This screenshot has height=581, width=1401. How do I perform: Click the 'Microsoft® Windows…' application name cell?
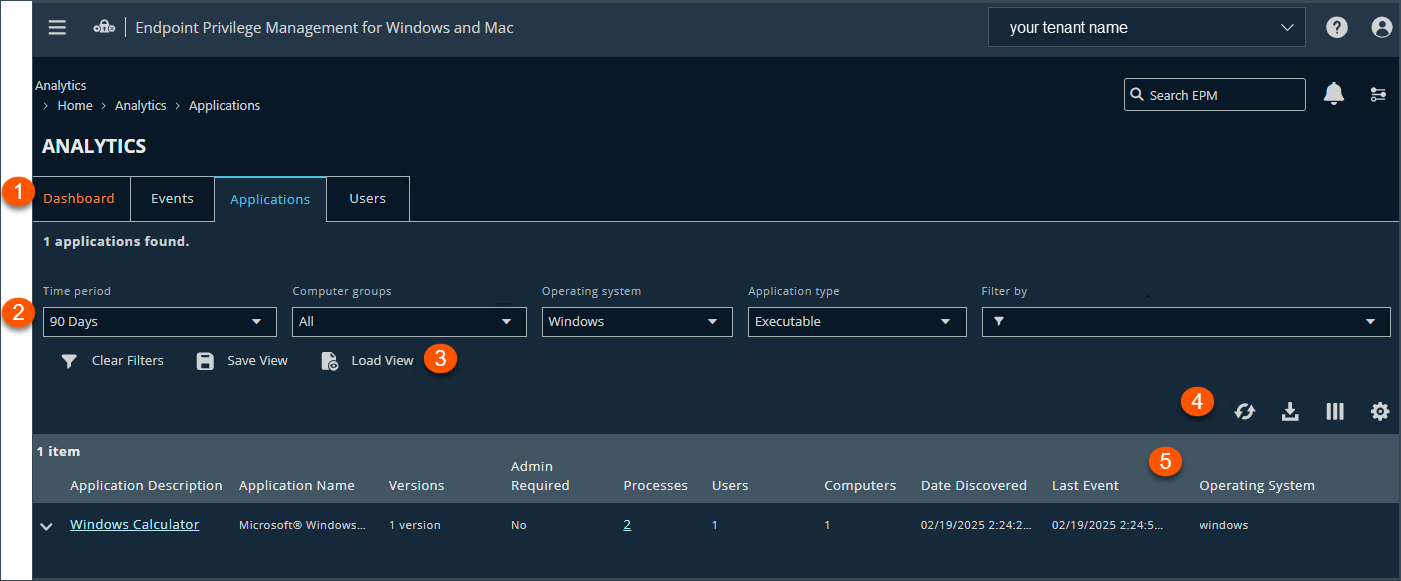[x=302, y=525]
